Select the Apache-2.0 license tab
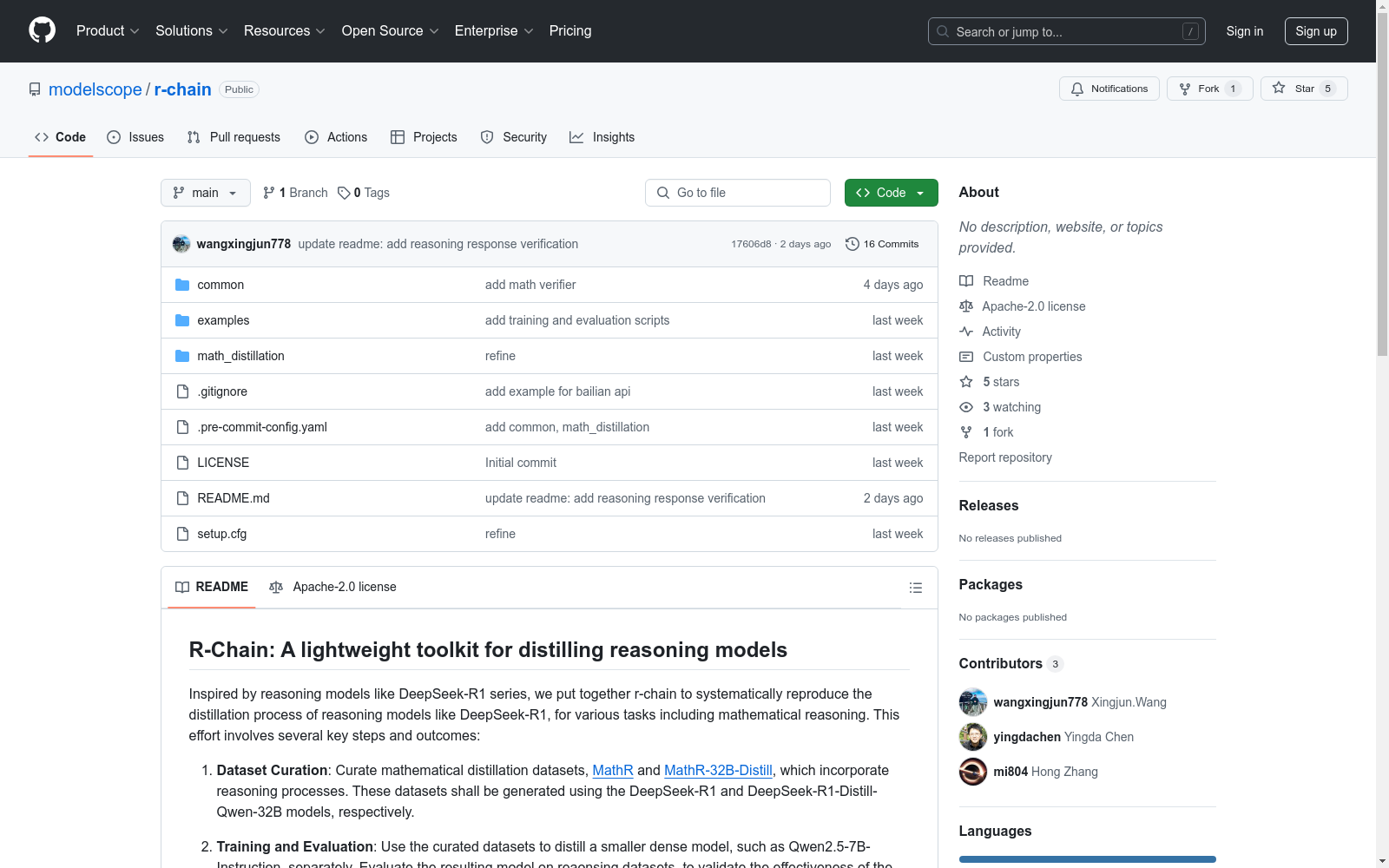This screenshot has width=1389, height=868. click(x=333, y=588)
